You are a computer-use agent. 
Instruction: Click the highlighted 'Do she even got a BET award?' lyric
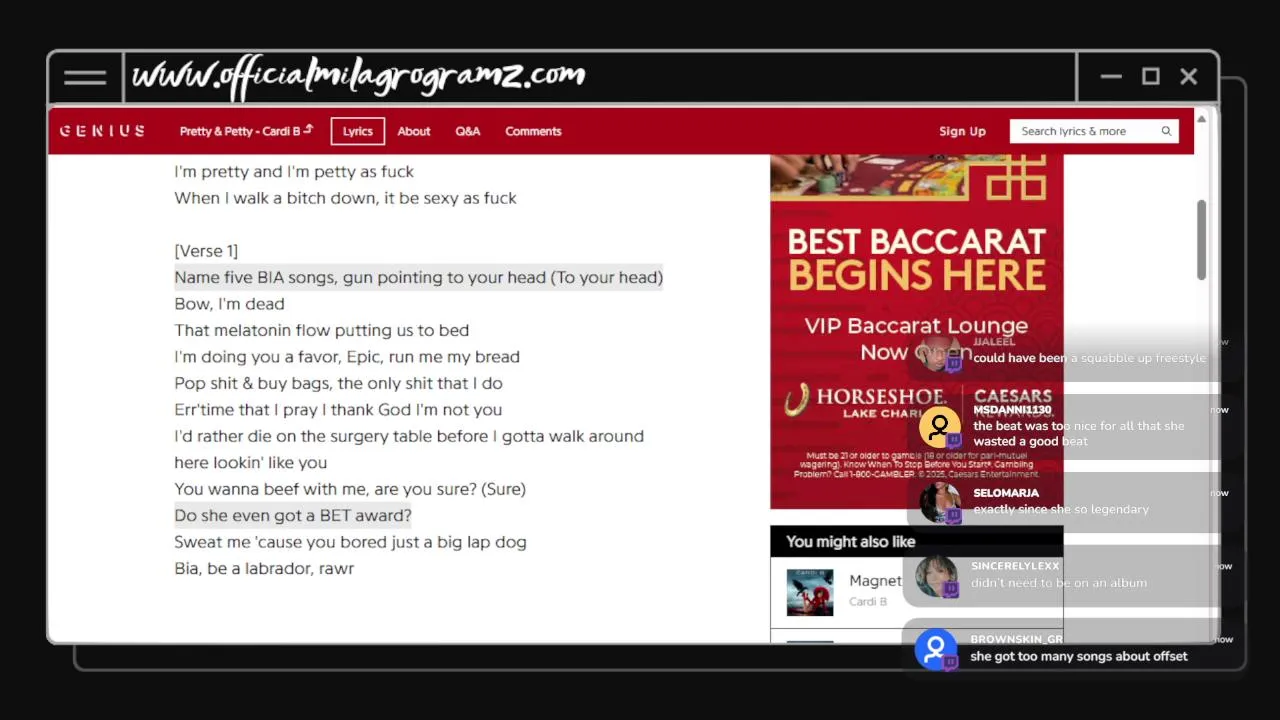[293, 515]
